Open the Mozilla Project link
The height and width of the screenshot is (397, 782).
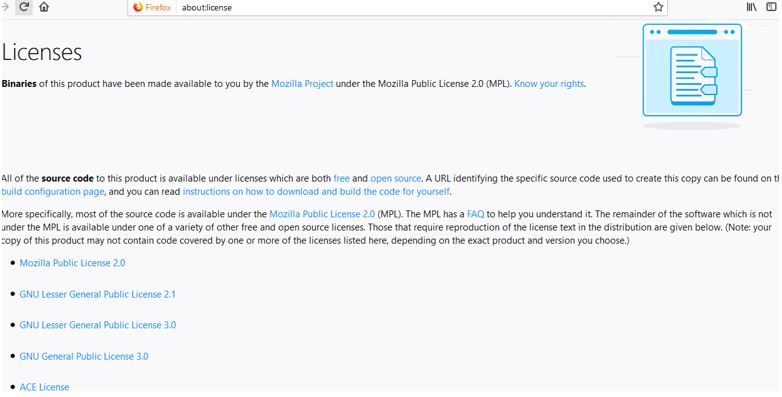[x=302, y=84]
